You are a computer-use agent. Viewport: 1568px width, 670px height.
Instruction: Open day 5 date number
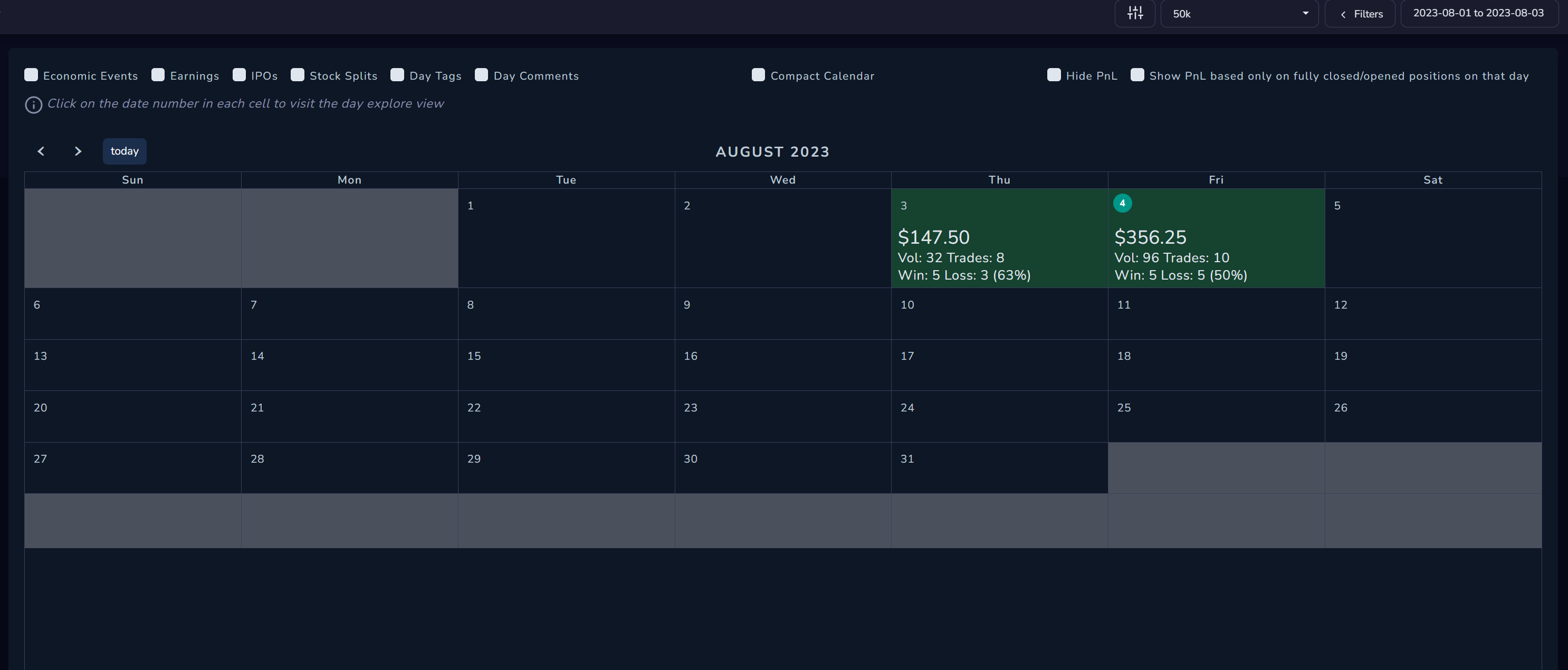tap(1337, 206)
